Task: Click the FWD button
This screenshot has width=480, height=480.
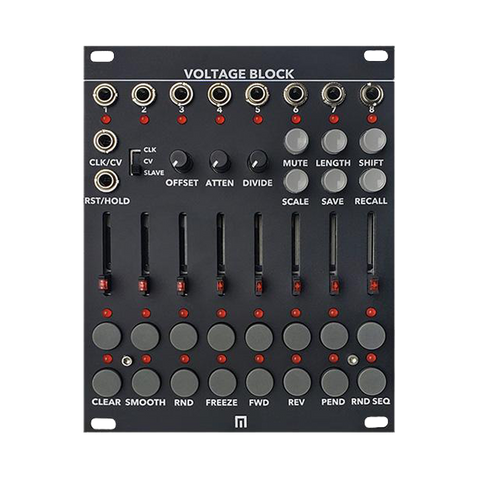Action: click(259, 383)
